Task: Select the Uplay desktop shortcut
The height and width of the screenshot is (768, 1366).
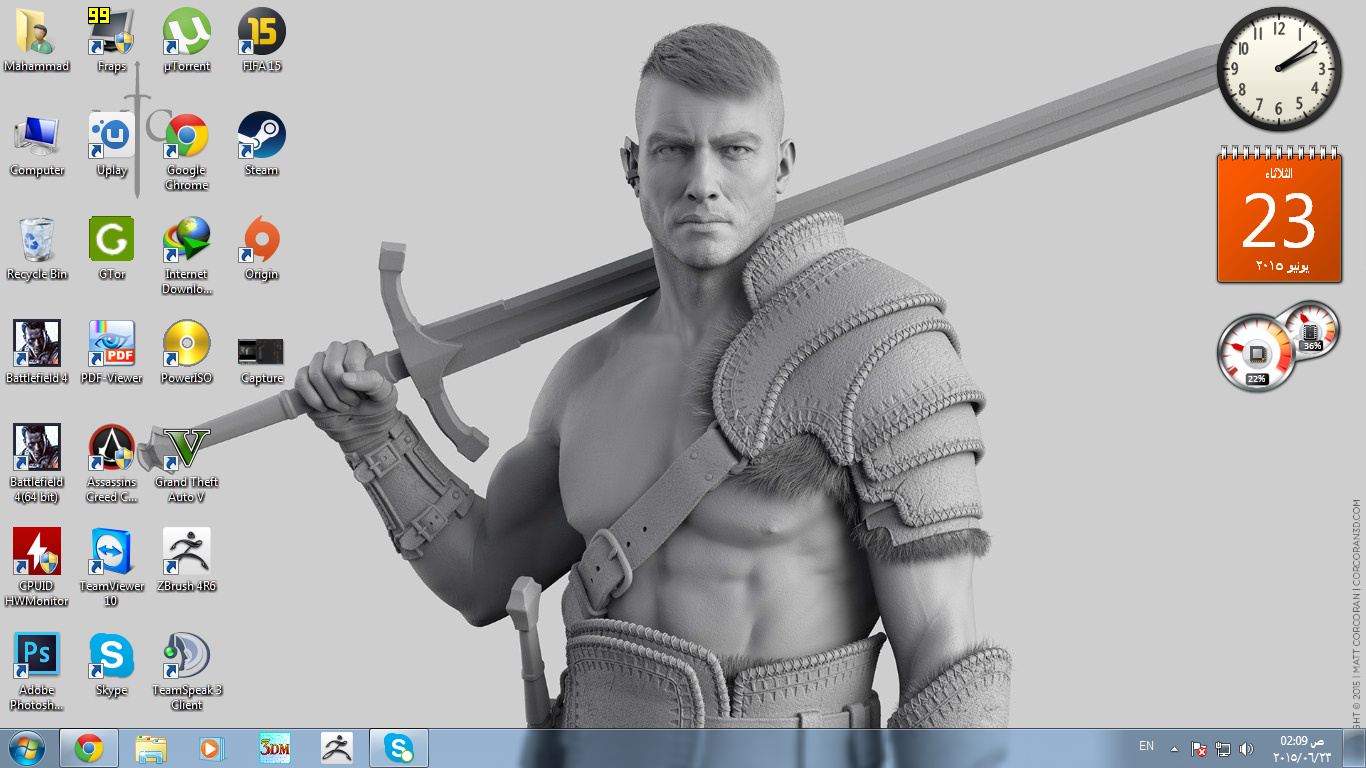Action: tap(112, 145)
